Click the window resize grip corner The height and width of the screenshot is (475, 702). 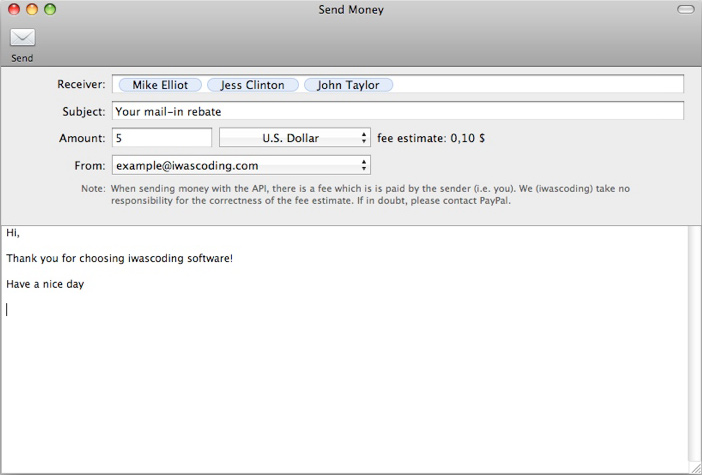(695, 468)
